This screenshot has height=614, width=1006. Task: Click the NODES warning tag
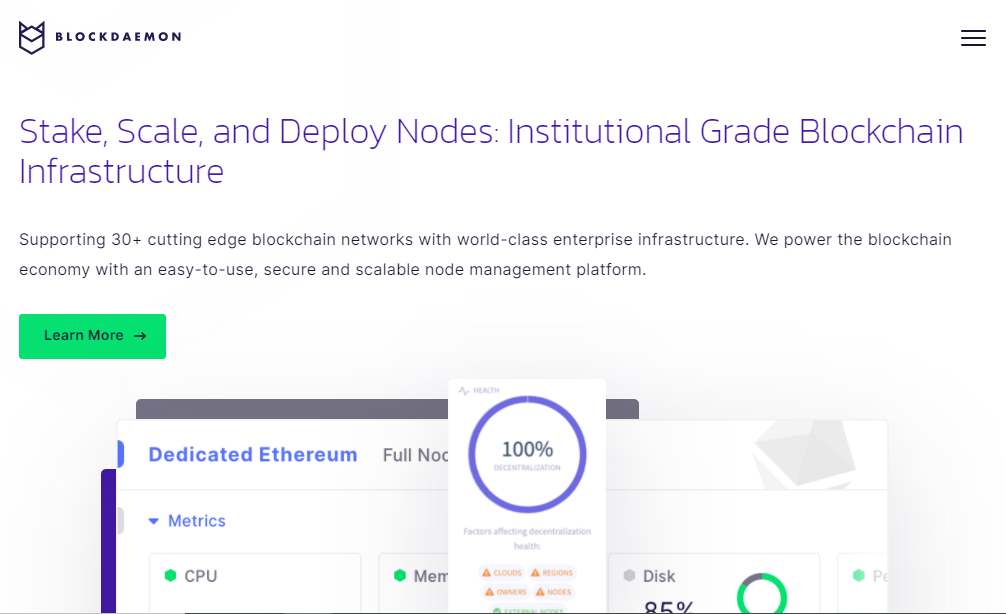coord(553,592)
